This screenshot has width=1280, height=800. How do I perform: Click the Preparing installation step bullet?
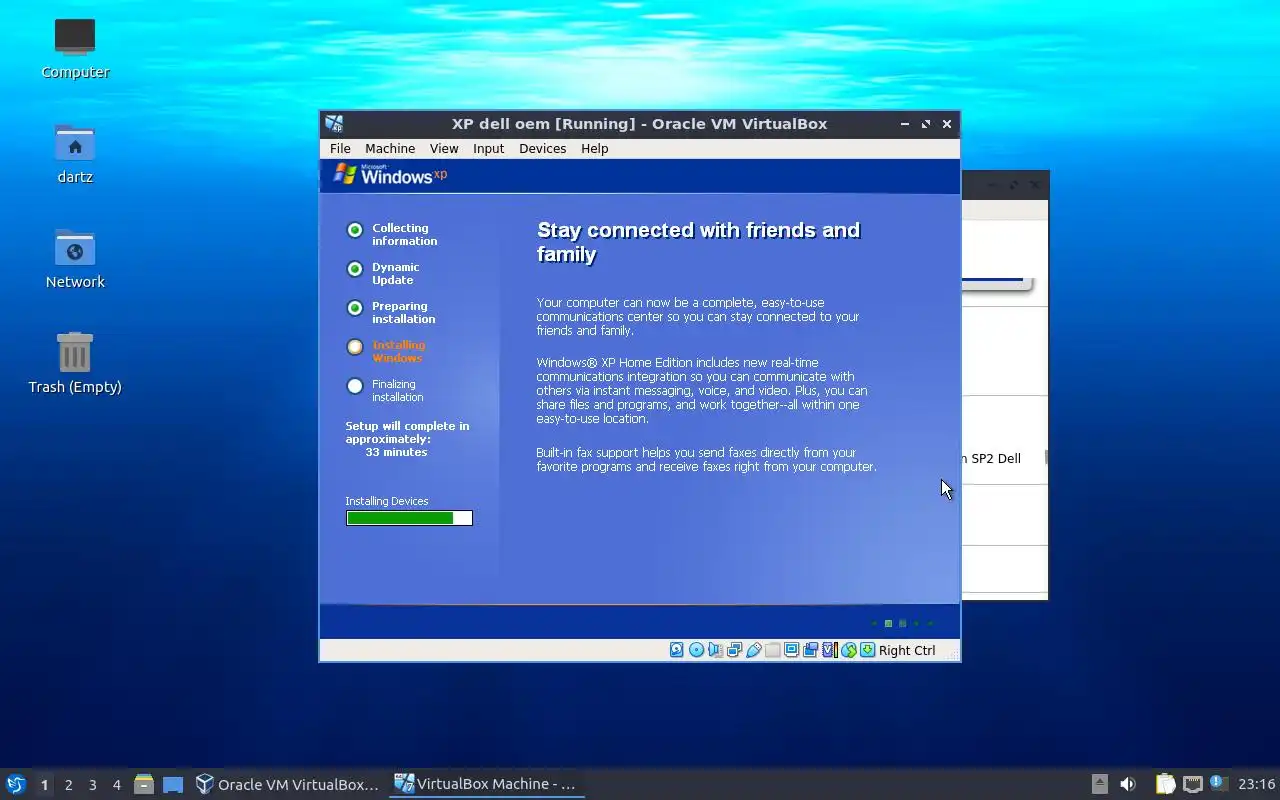(355, 308)
